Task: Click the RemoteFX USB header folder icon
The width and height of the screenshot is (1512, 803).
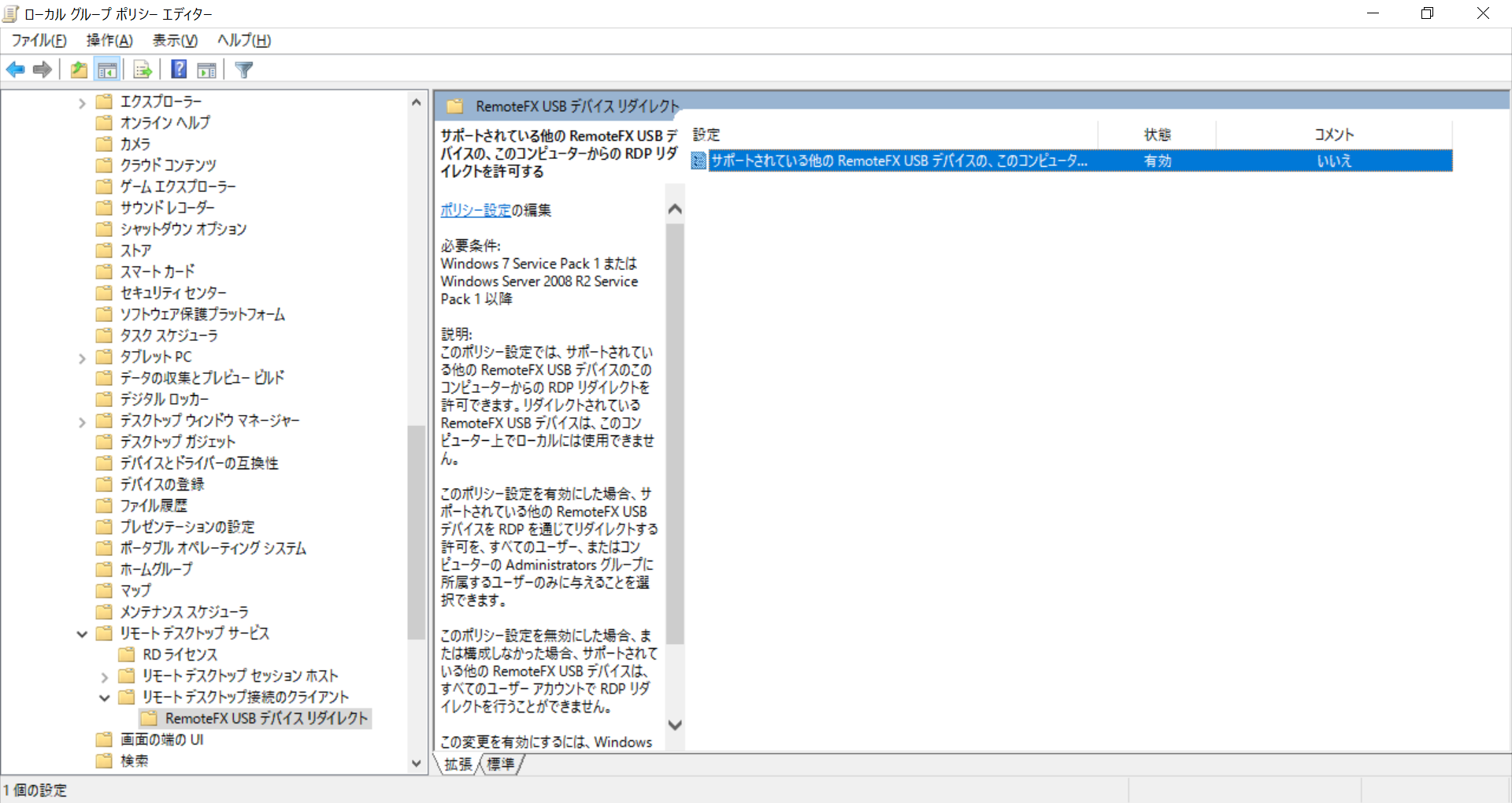Action: [455, 106]
